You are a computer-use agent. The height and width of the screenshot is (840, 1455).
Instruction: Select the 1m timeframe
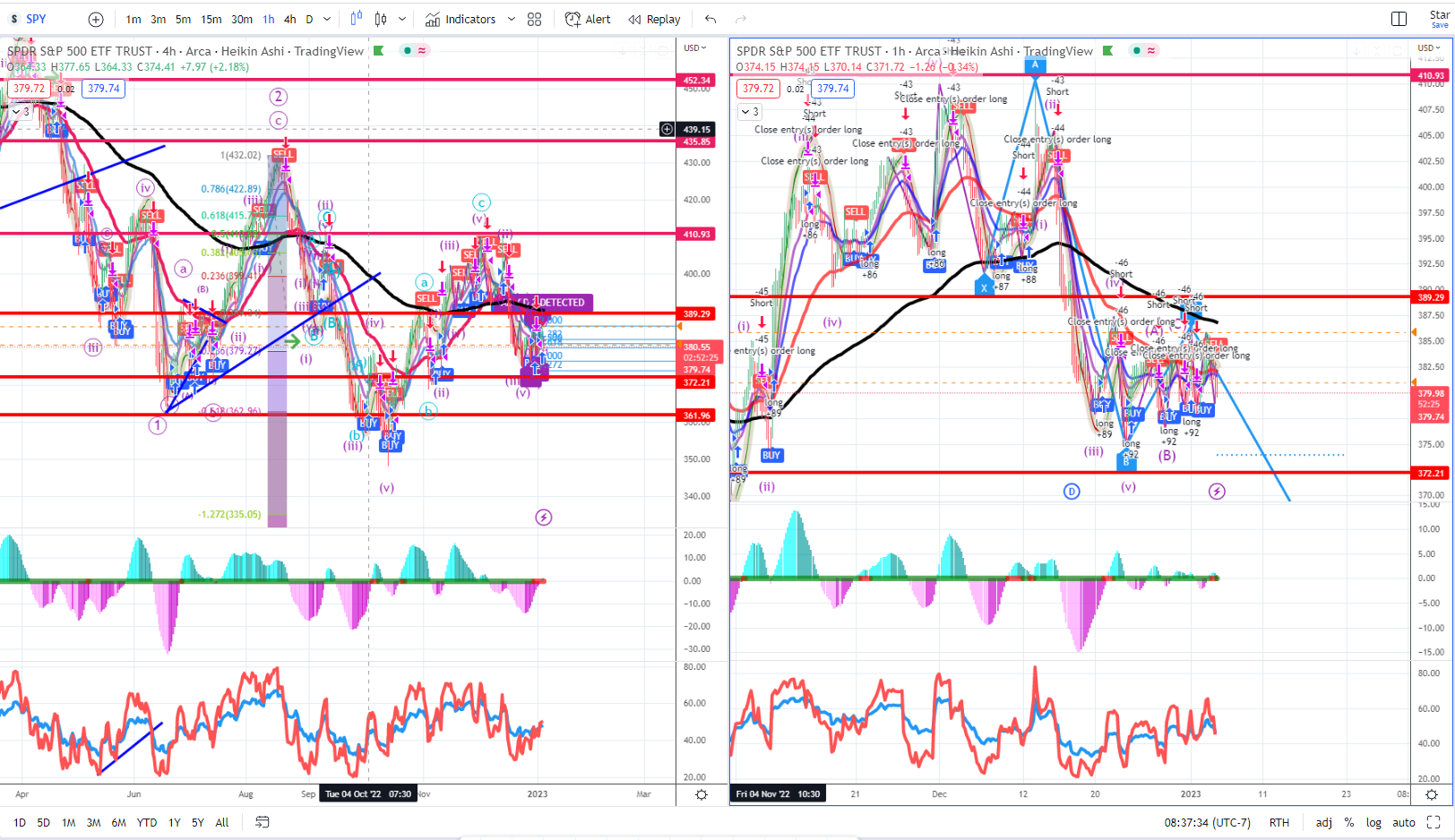[x=133, y=19]
